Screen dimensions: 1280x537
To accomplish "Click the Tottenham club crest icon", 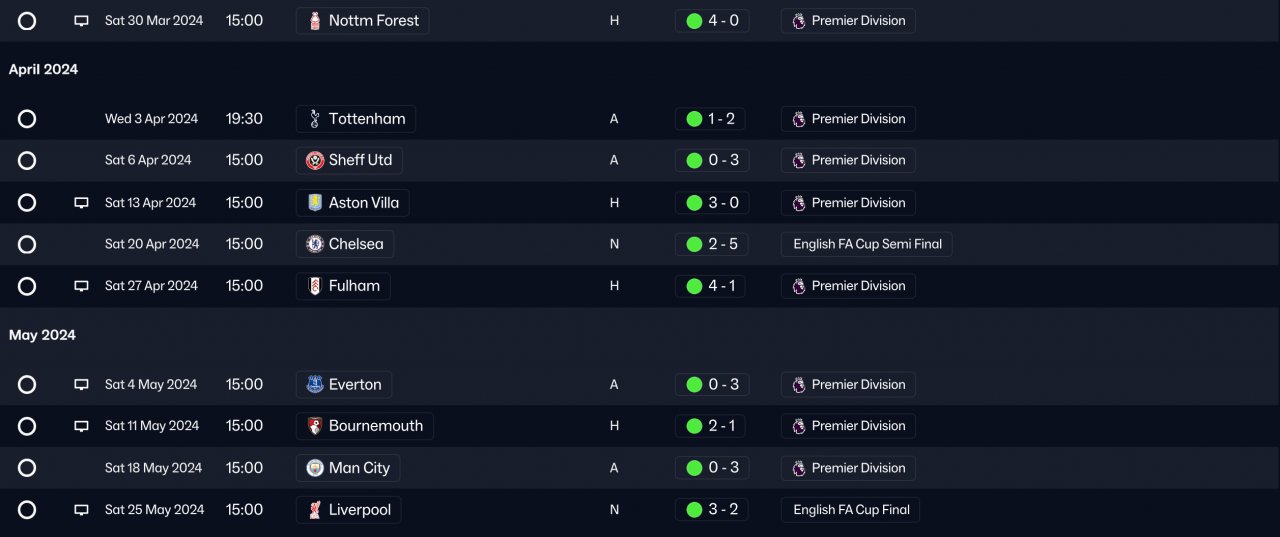I will (x=315, y=119).
